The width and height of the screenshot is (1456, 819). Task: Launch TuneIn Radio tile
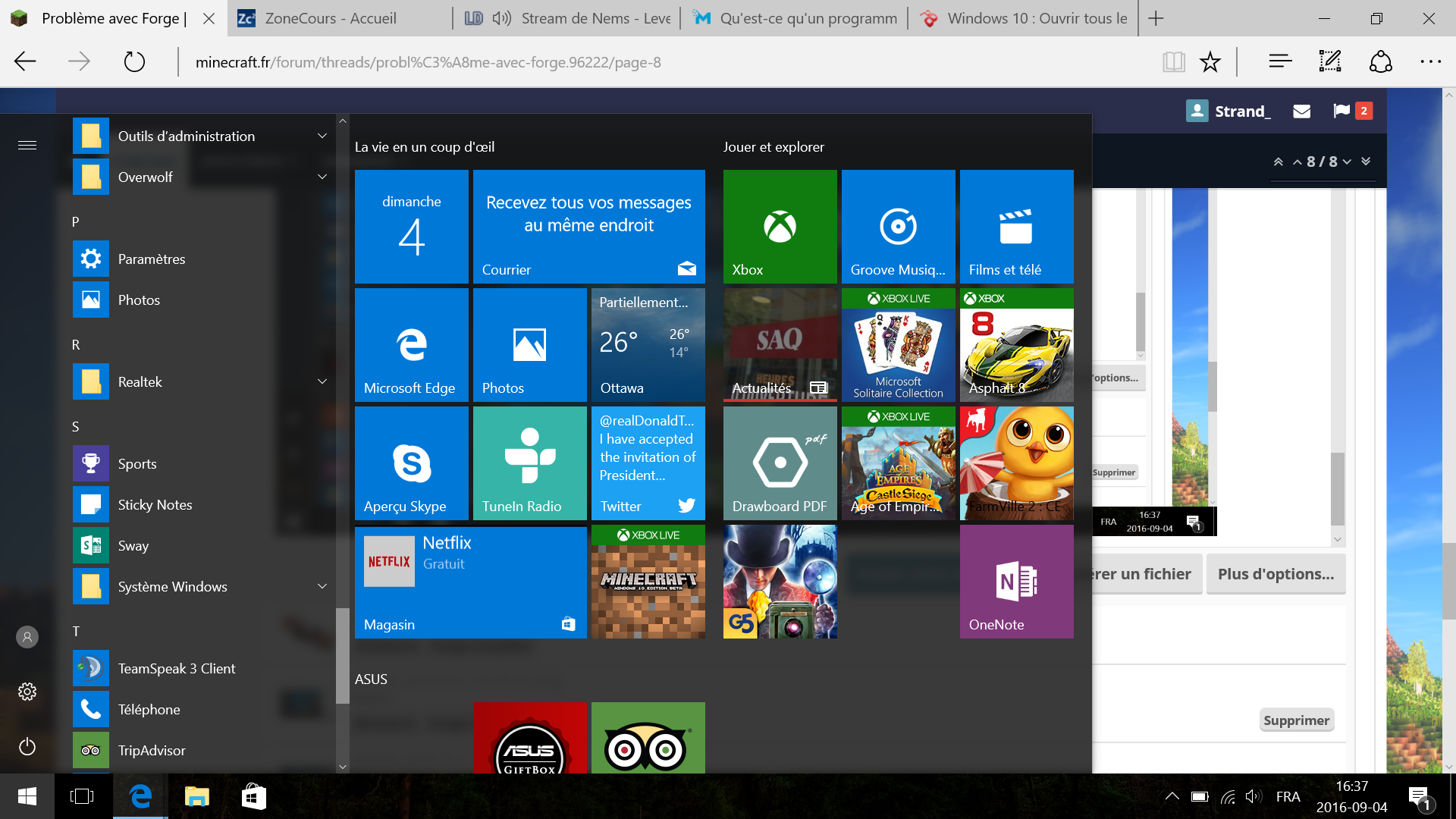pyautogui.click(x=529, y=463)
